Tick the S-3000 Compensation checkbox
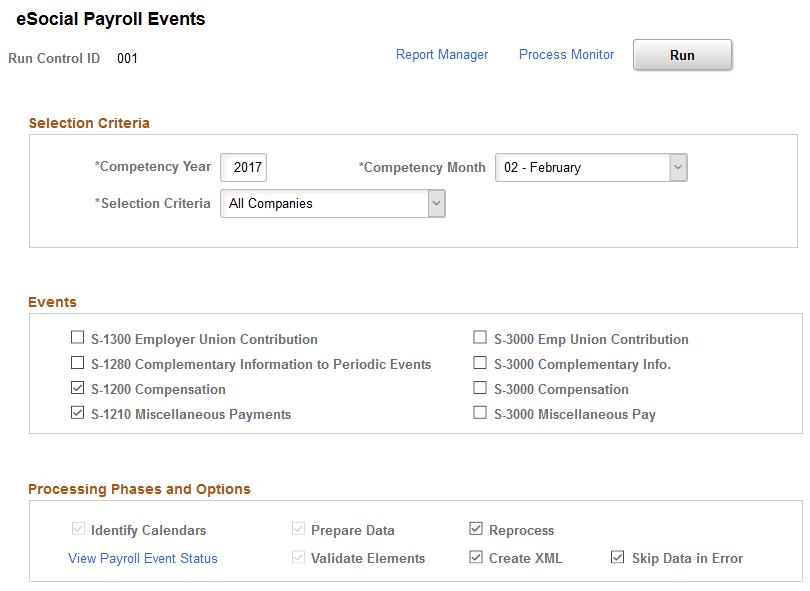Screen dimensions: 810x591 481,388
